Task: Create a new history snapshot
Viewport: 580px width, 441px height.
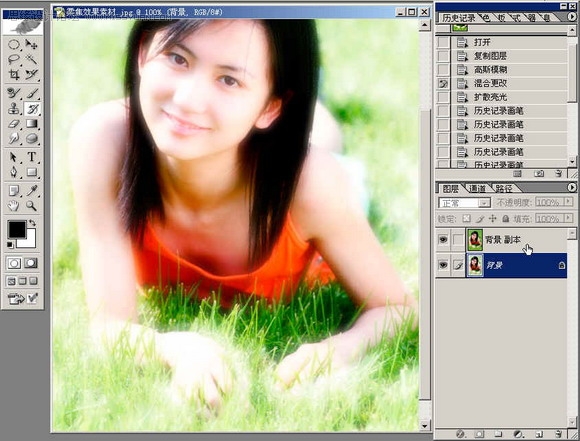Action: click(x=539, y=174)
